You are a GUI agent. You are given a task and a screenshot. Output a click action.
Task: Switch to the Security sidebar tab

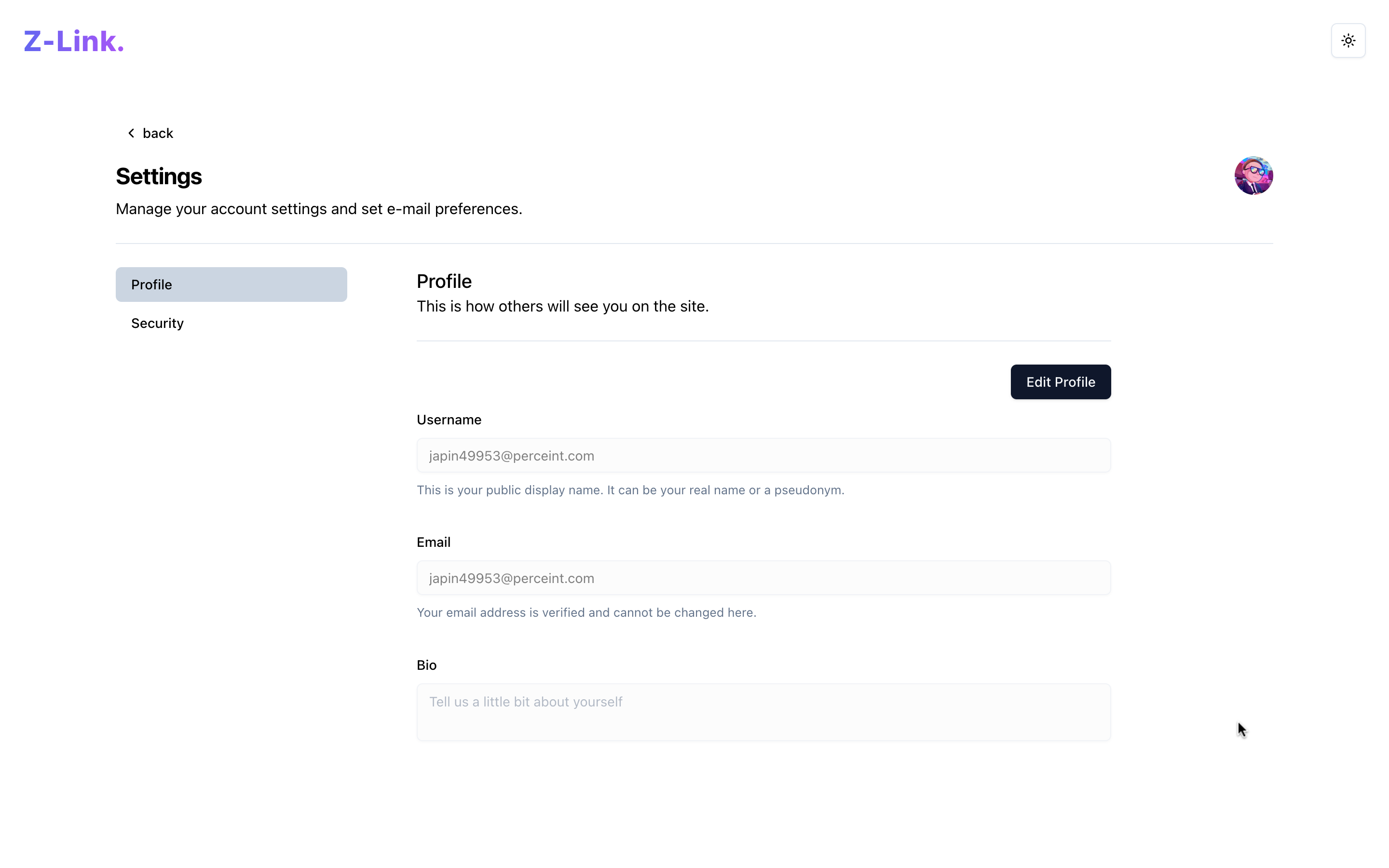157,323
